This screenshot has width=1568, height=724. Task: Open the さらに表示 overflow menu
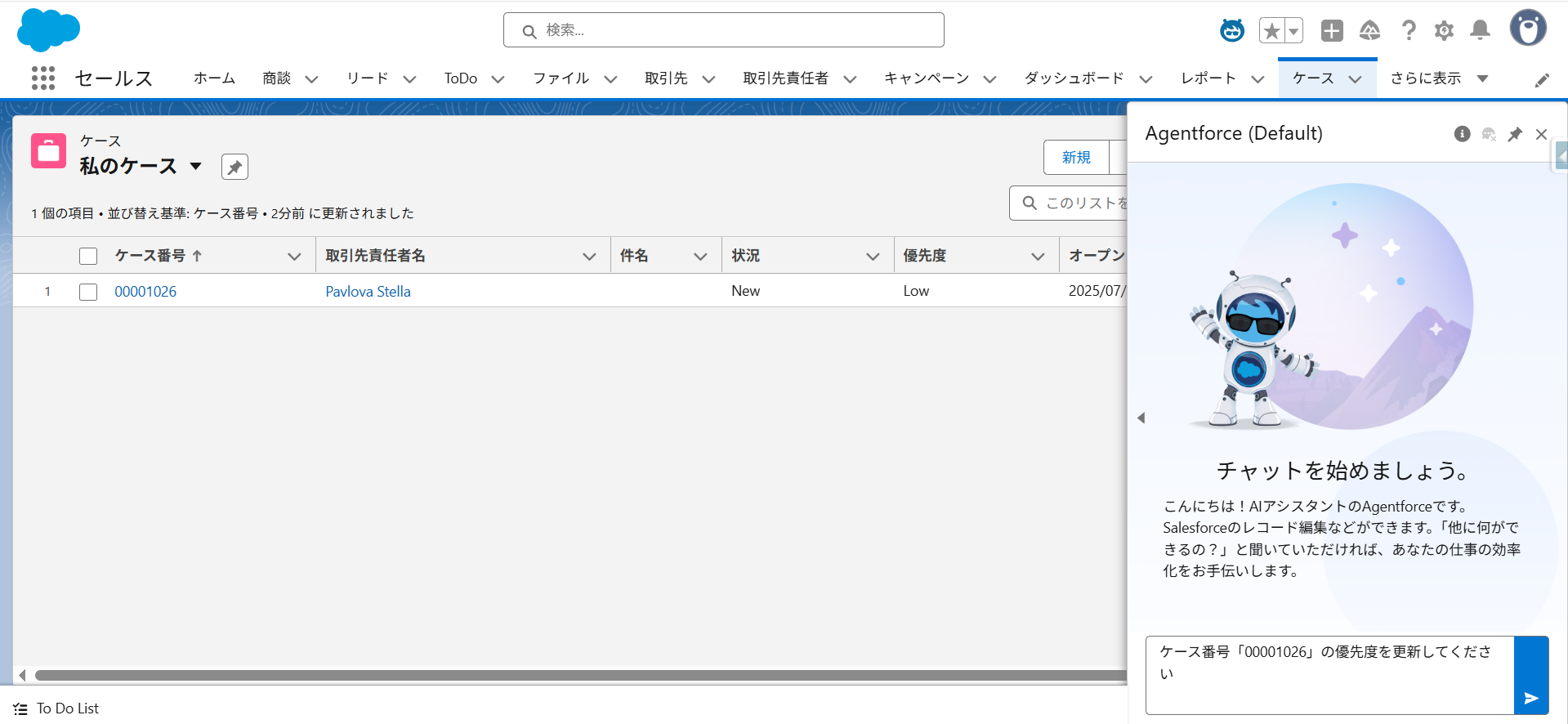(1440, 78)
